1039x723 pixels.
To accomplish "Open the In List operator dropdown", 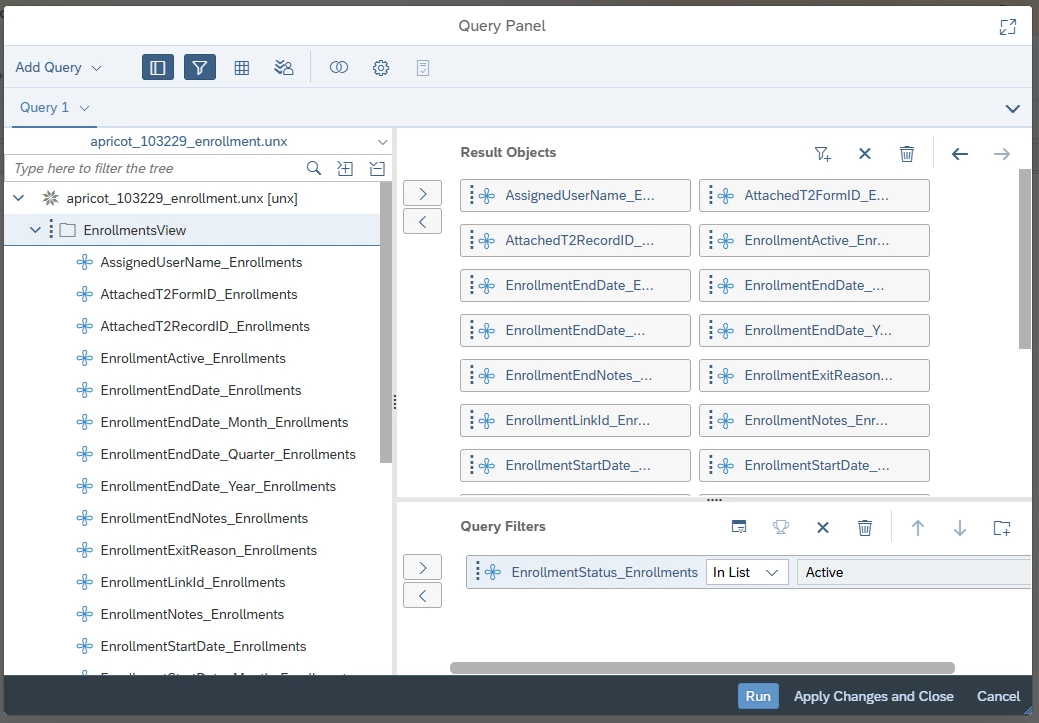I will [747, 573].
